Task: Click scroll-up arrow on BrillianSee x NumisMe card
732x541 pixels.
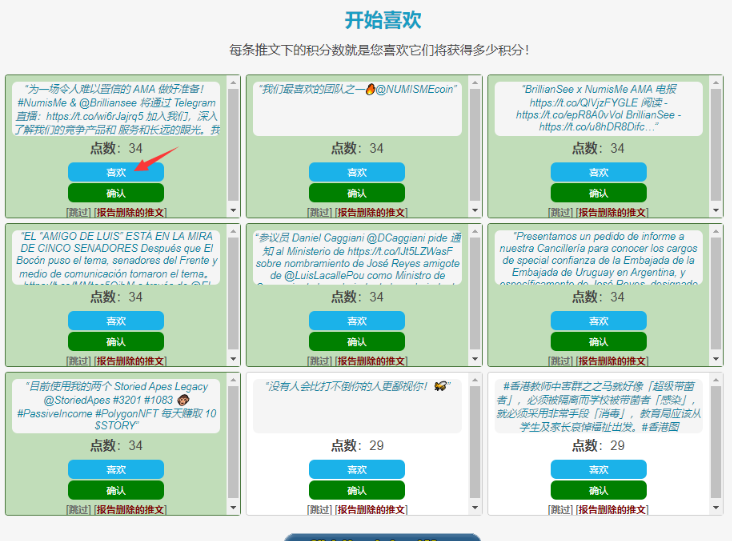Action: click(x=715, y=81)
